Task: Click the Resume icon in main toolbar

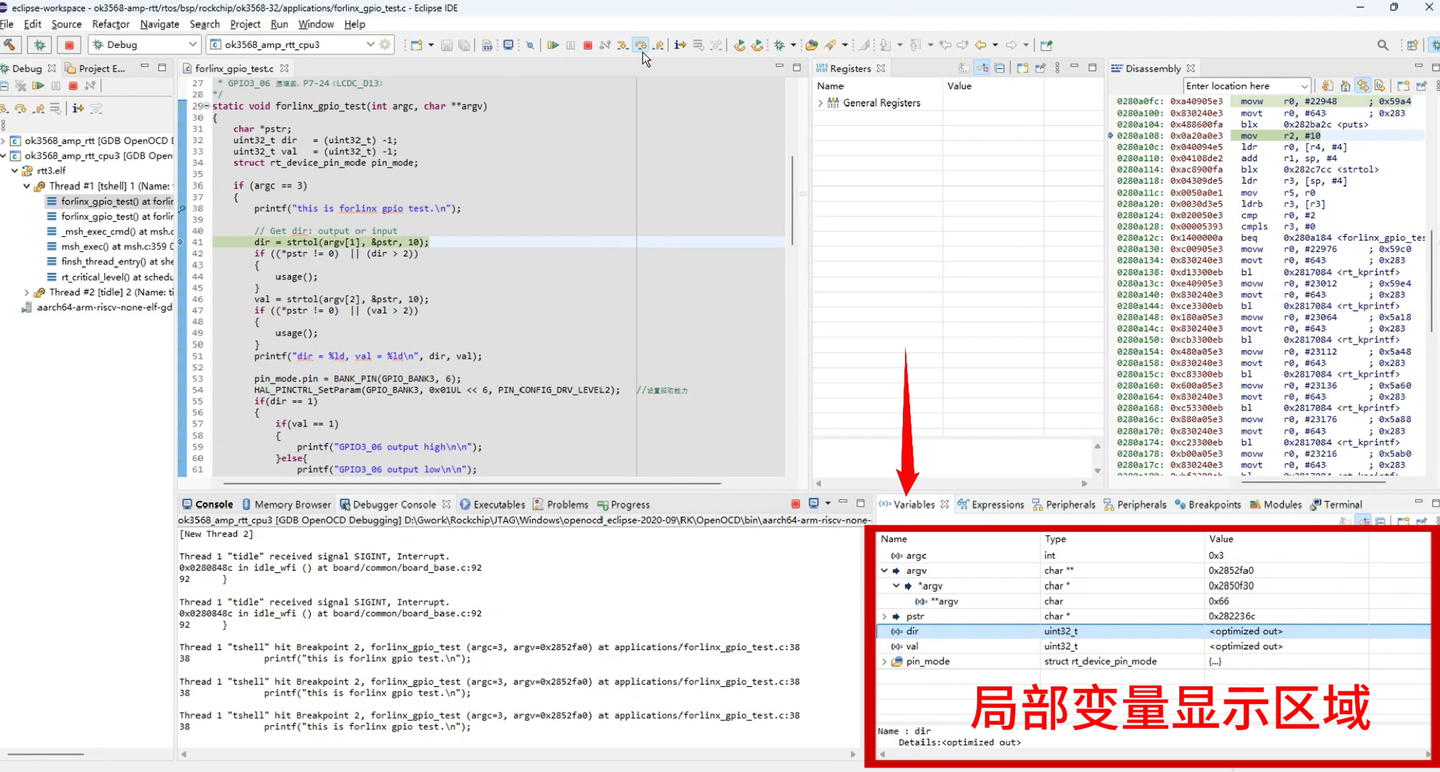Action: point(552,45)
